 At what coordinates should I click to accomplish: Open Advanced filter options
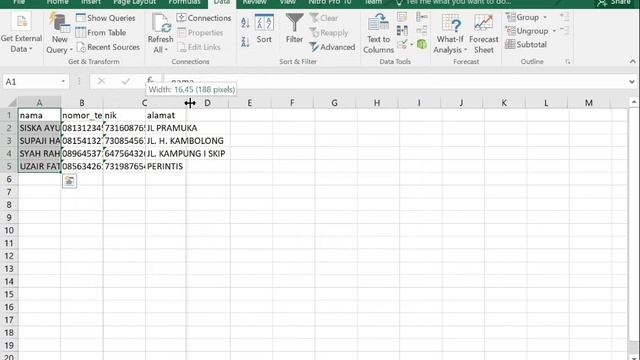pyautogui.click(x=332, y=47)
